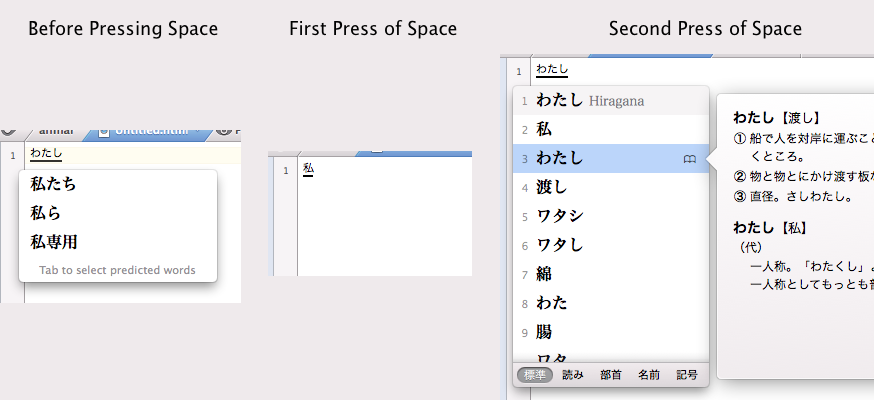Image resolution: width=874 pixels, height=400 pixels.
Task: Select predicted word 私たち
Action: click(54, 184)
